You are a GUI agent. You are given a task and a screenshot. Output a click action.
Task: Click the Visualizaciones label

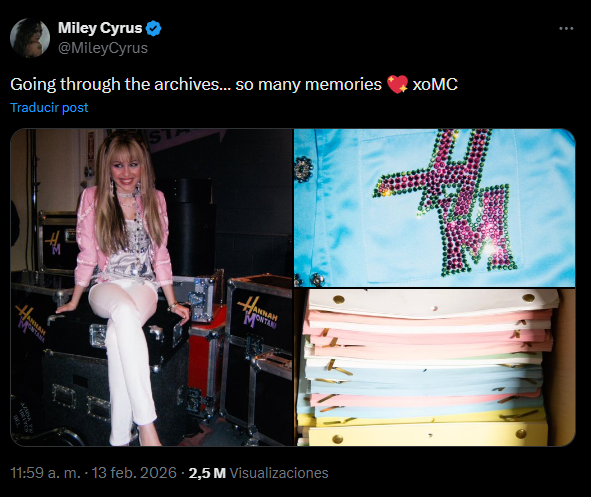[x=279, y=473]
